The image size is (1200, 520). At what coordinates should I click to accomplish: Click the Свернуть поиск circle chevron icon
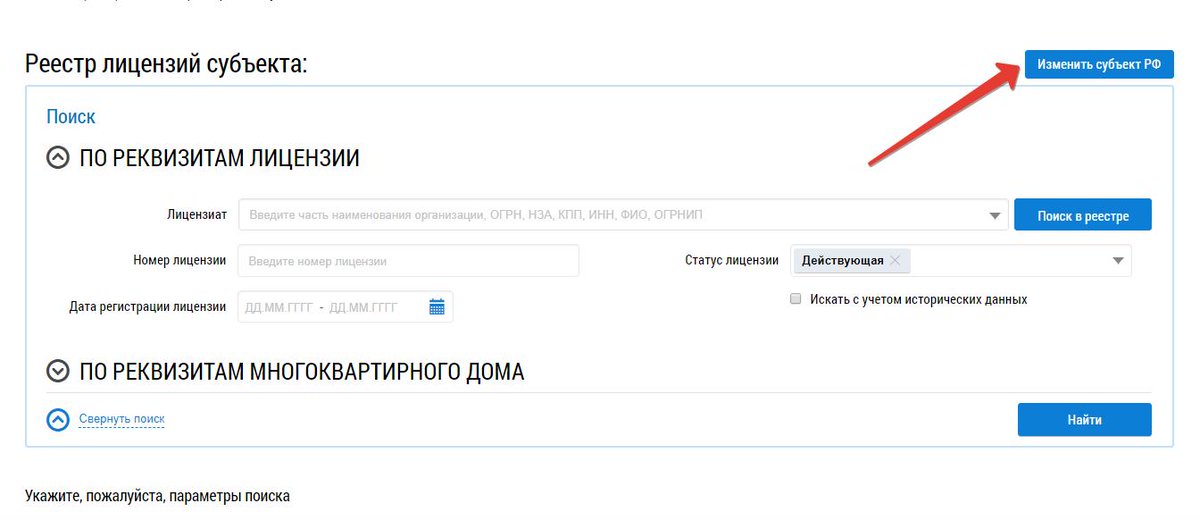[x=58, y=420]
